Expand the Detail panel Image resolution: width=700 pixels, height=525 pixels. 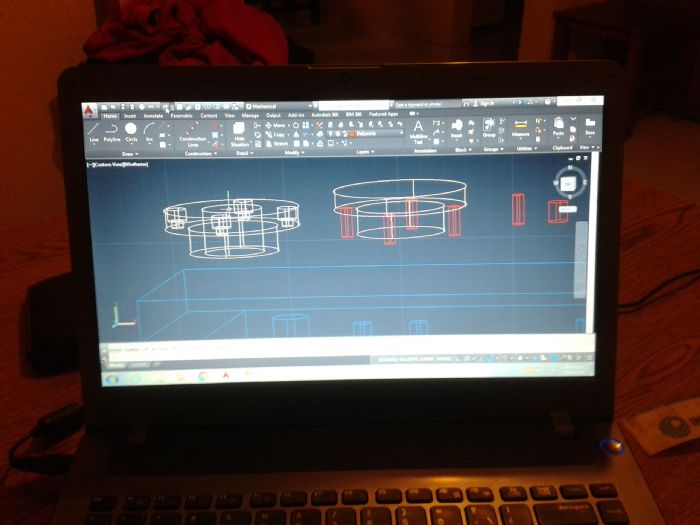point(244,153)
